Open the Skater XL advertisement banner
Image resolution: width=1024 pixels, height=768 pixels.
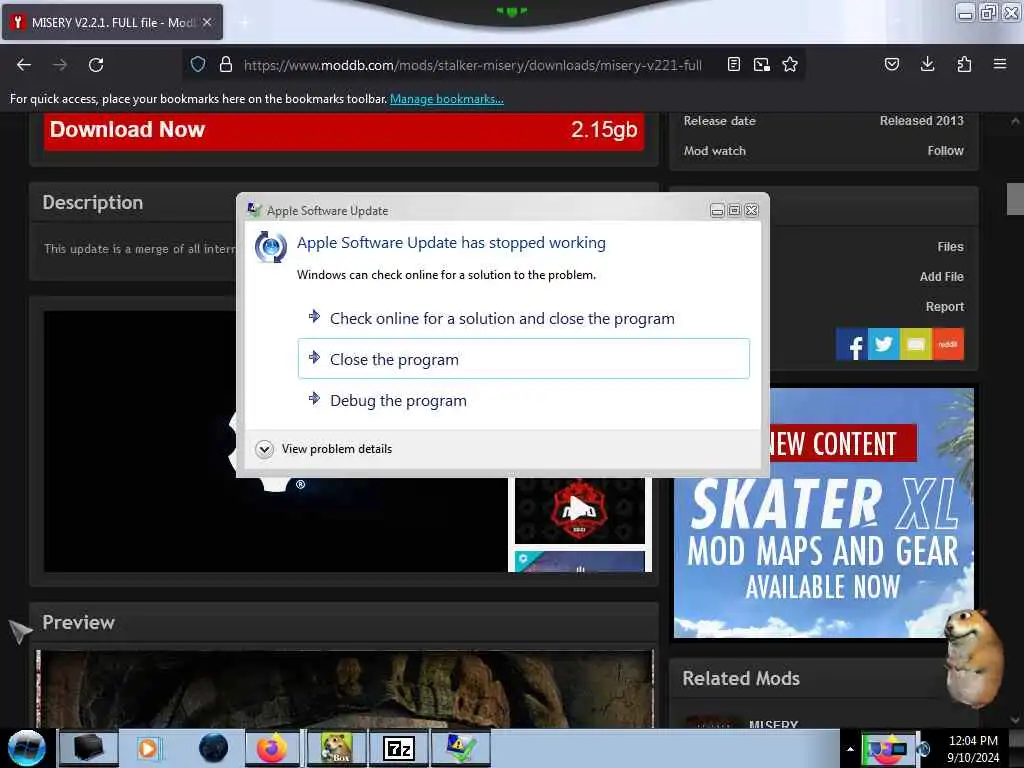pos(824,513)
